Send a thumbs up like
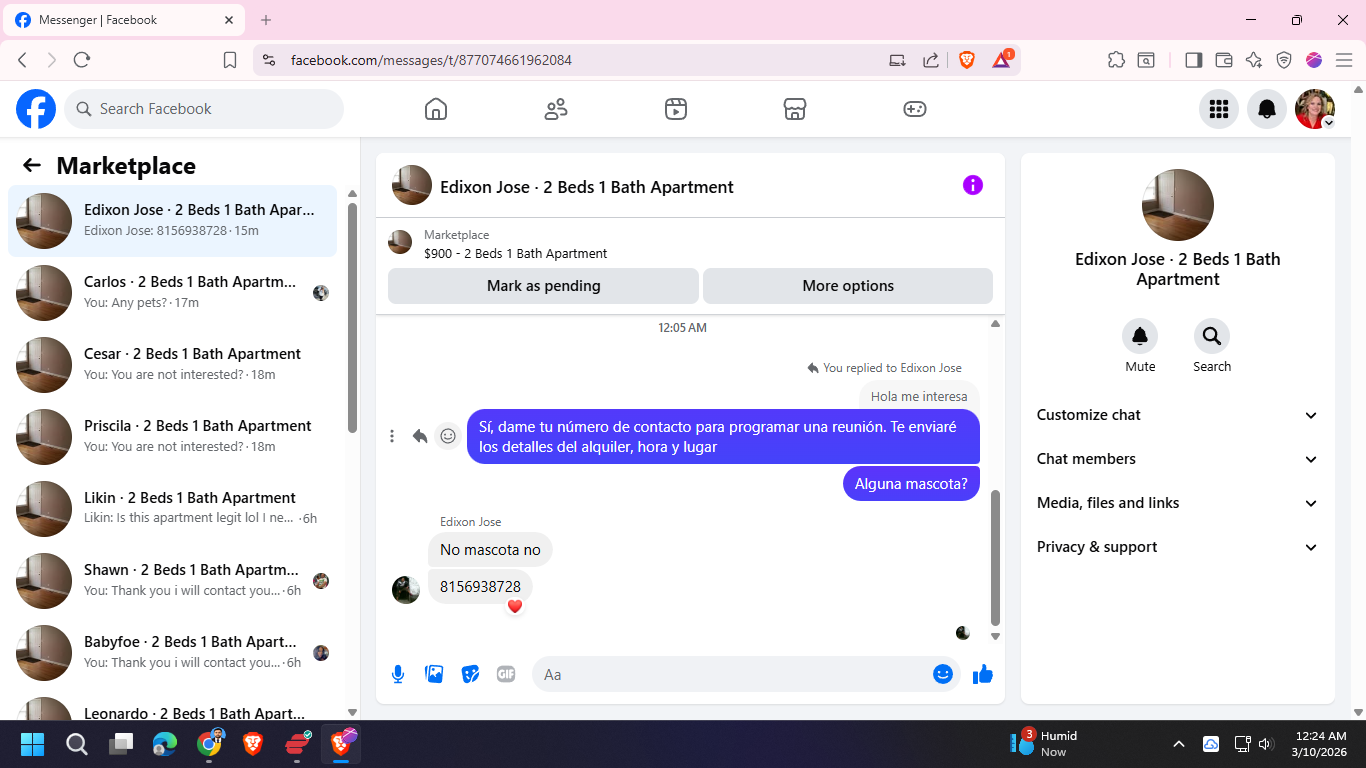The height and width of the screenshot is (768, 1366). [x=983, y=674]
